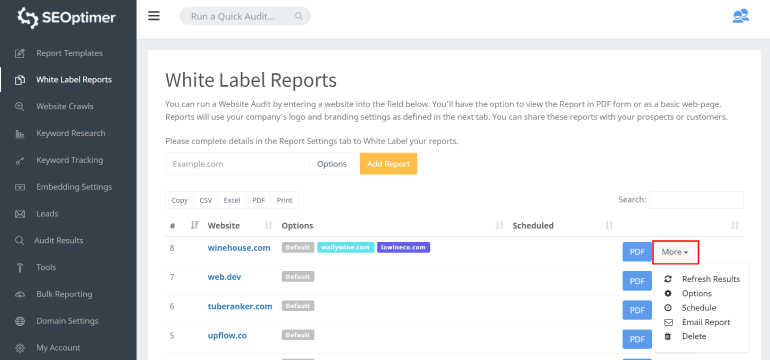Click the Schedule clock icon
The width and height of the screenshot is (770, 360).
[x=668, y=307]
